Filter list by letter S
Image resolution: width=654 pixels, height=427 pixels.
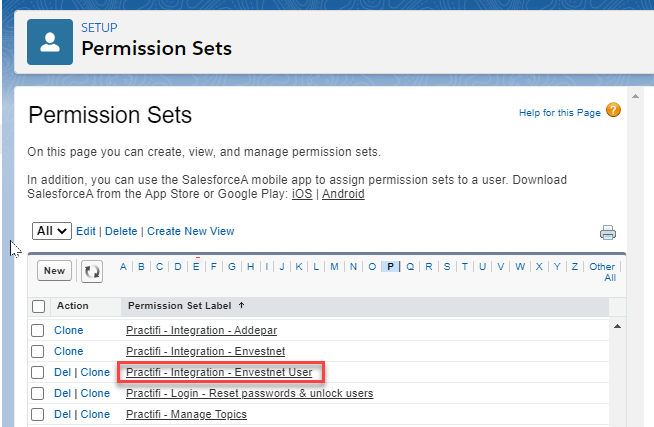pyautogui.click(x=447, y=266)
